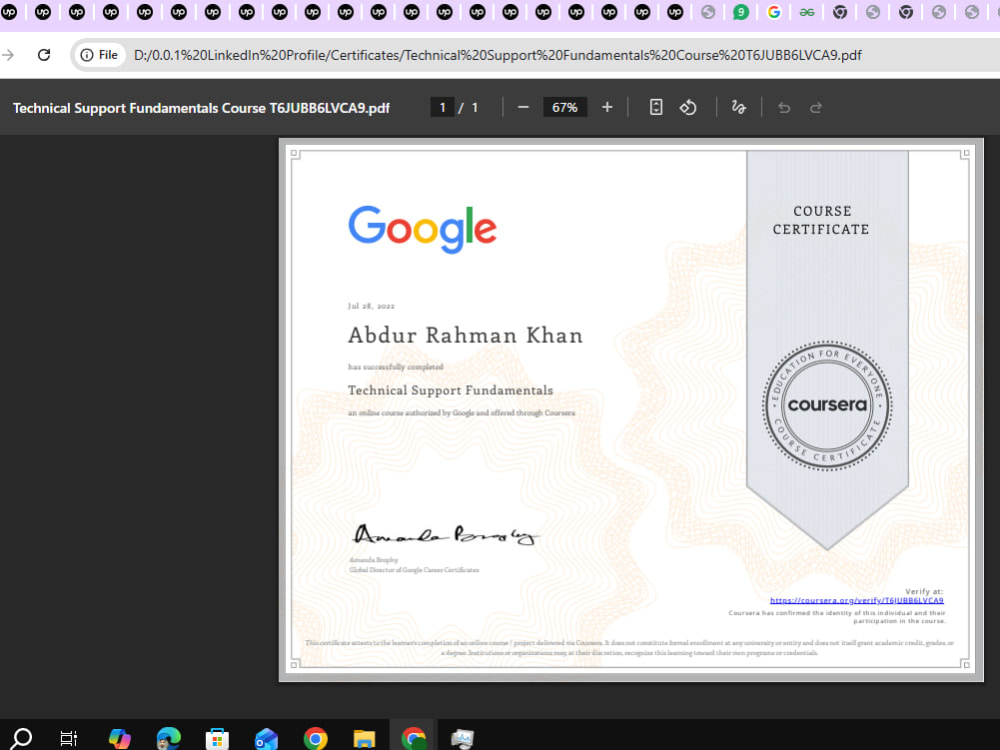Zoom in the PDF with plus button
Image resolution: width=1000 pixels, height=750 pixels.
607,107
